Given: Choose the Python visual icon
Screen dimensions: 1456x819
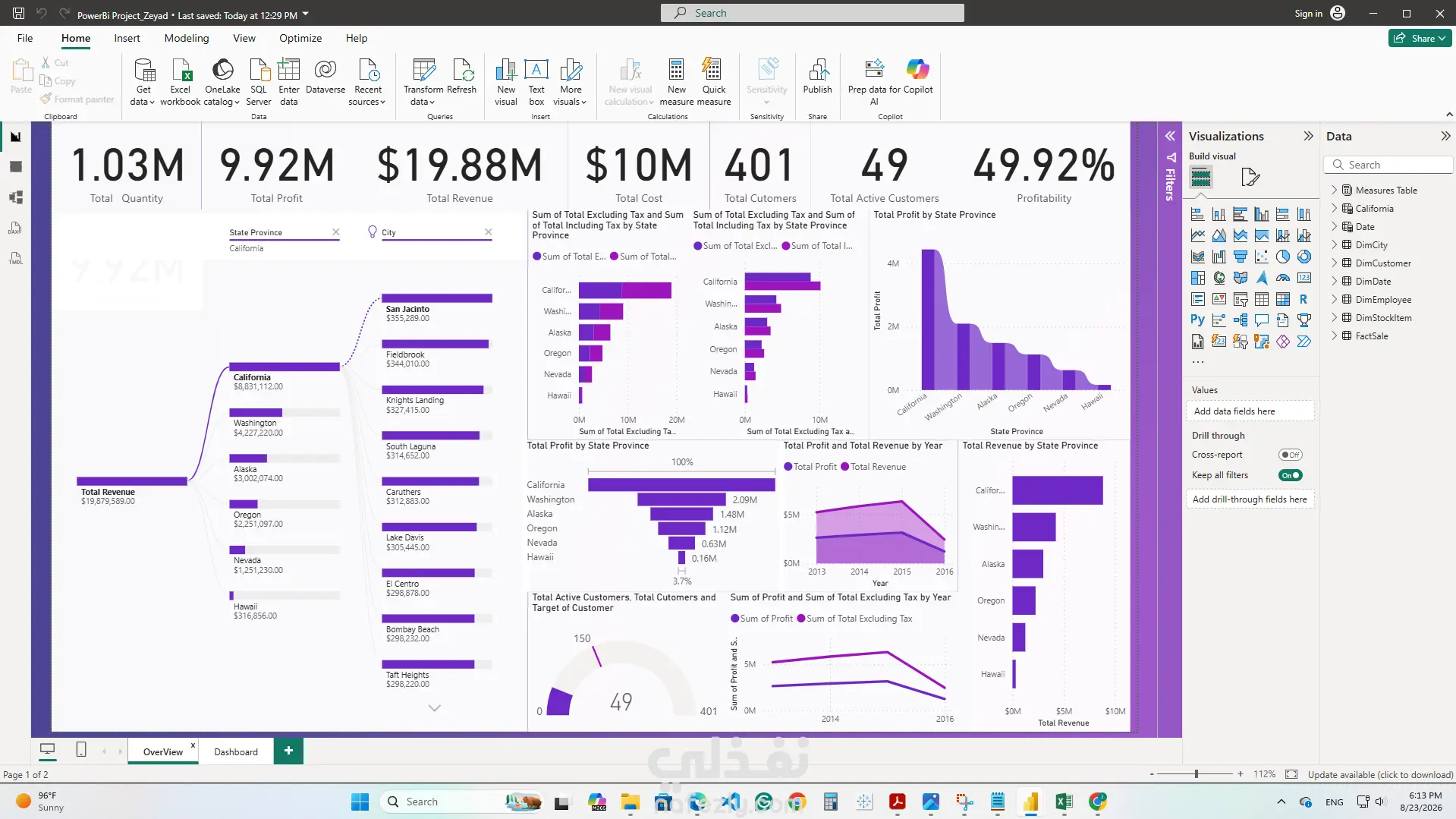Looking at the screenshot, I should (1197, 320).
